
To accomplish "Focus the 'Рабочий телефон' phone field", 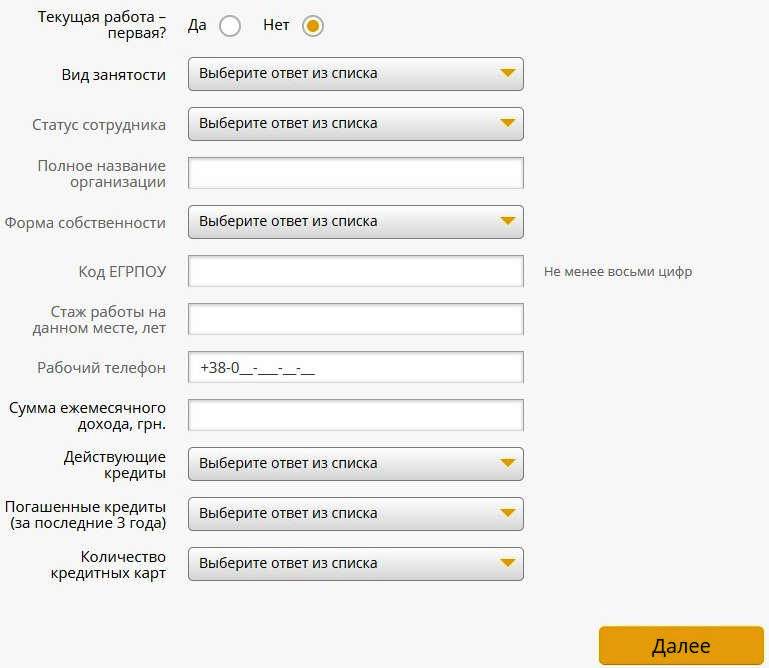I will 355,367.
